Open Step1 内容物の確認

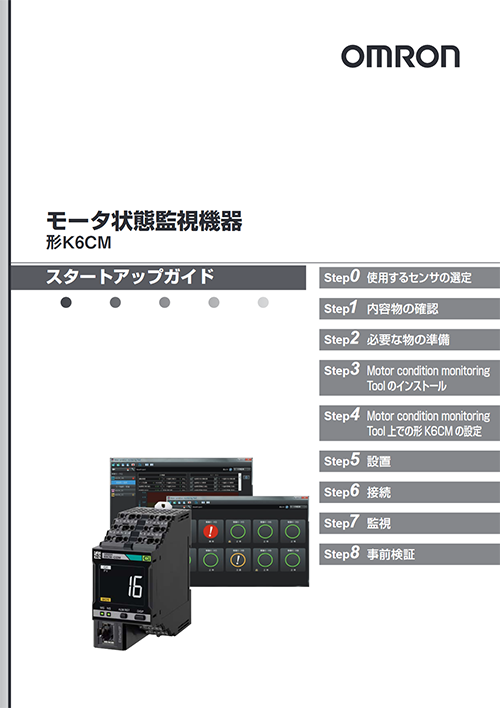coord(409,308)
